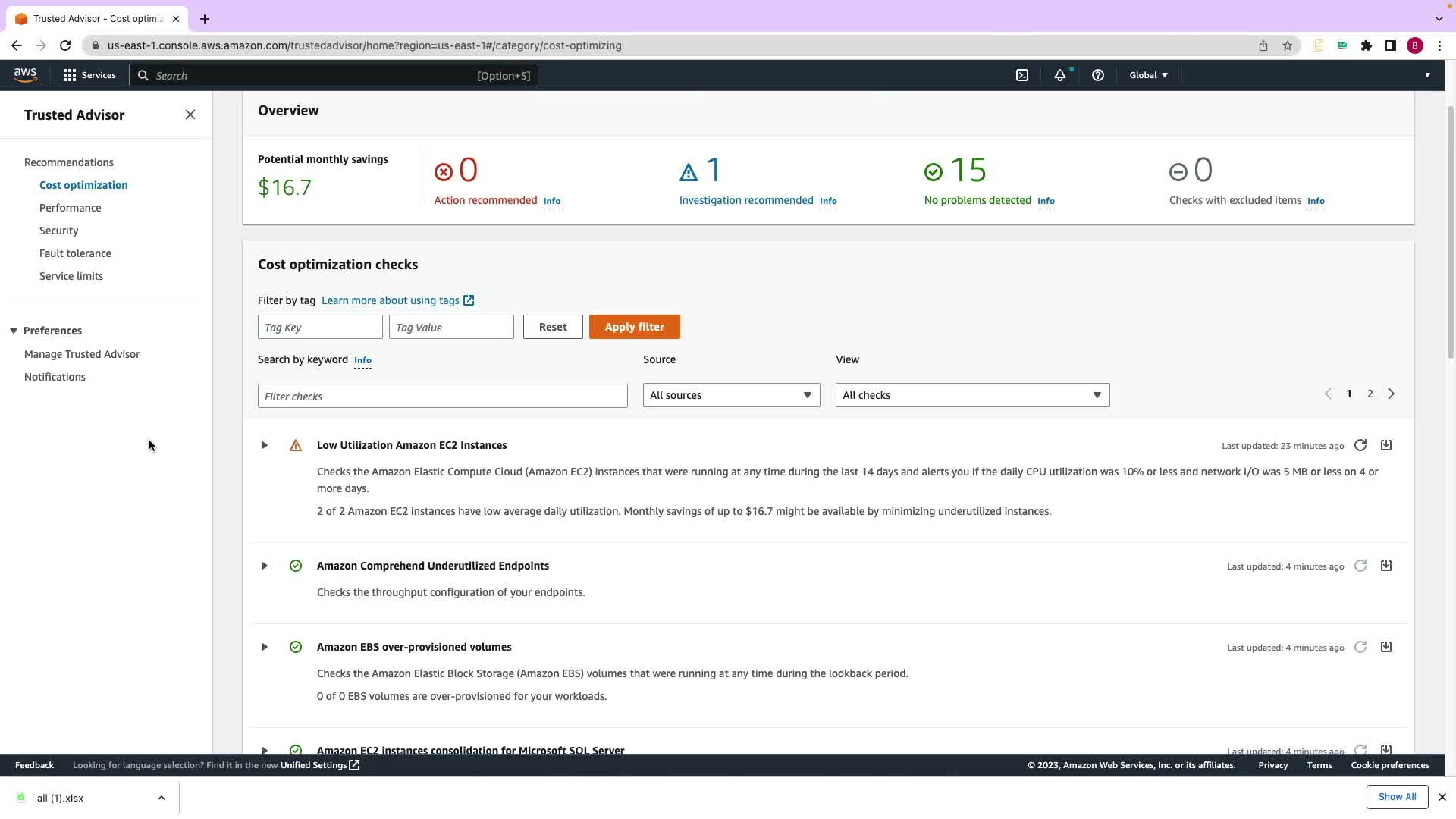The height and width of the screenshot is (819, 1456).
Task: Expand the Low Utilization Amazon EC2 Instances check
Action: (x=265, y=445)
